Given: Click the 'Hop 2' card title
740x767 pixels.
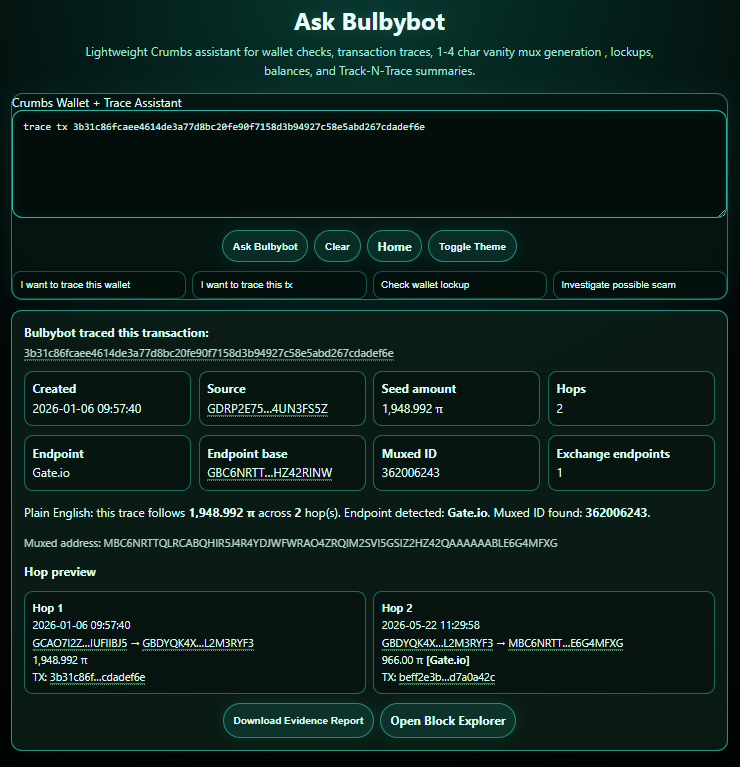Looking at the screenshot, I should (397, 608).
